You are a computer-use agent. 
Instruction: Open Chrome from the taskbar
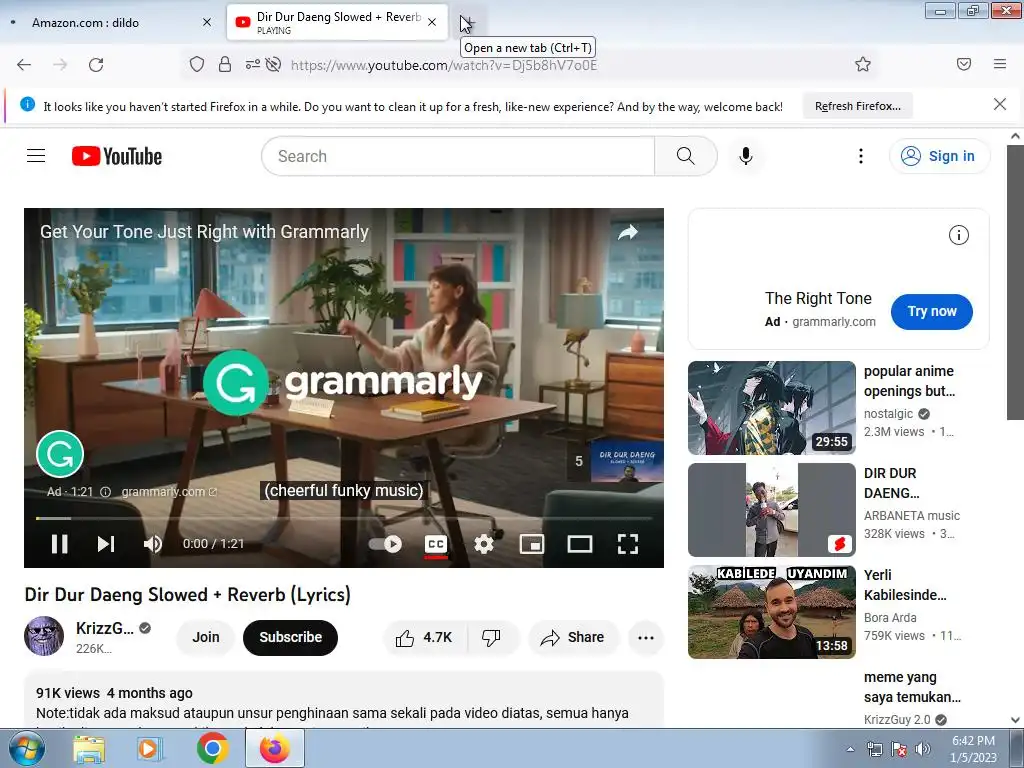tap(212, 748)
